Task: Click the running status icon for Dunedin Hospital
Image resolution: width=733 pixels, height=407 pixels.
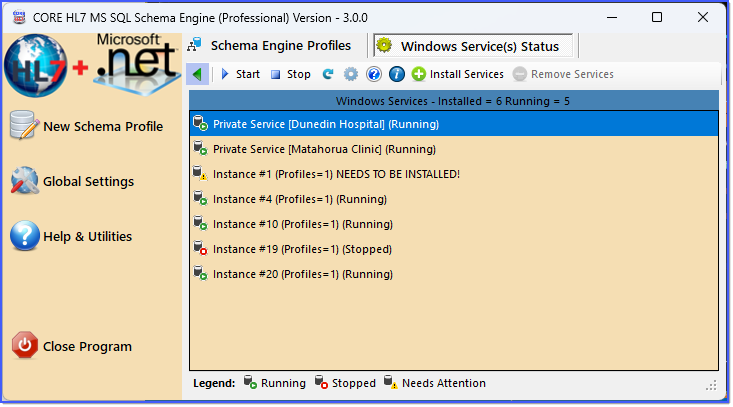Action: [x=200, y=123]
